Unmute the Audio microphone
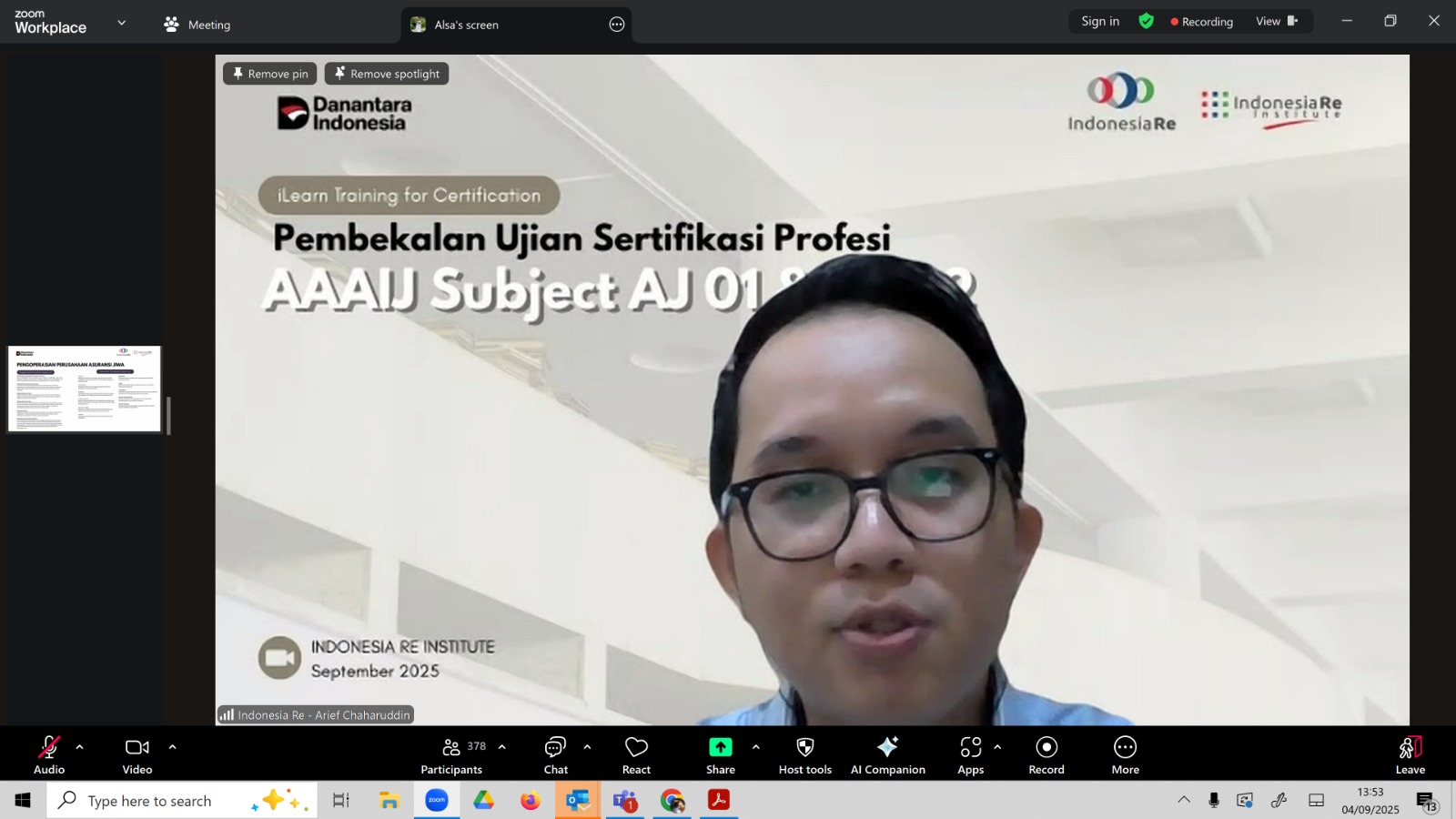This screenshot has width=1456, height=819. pos(49,755)
